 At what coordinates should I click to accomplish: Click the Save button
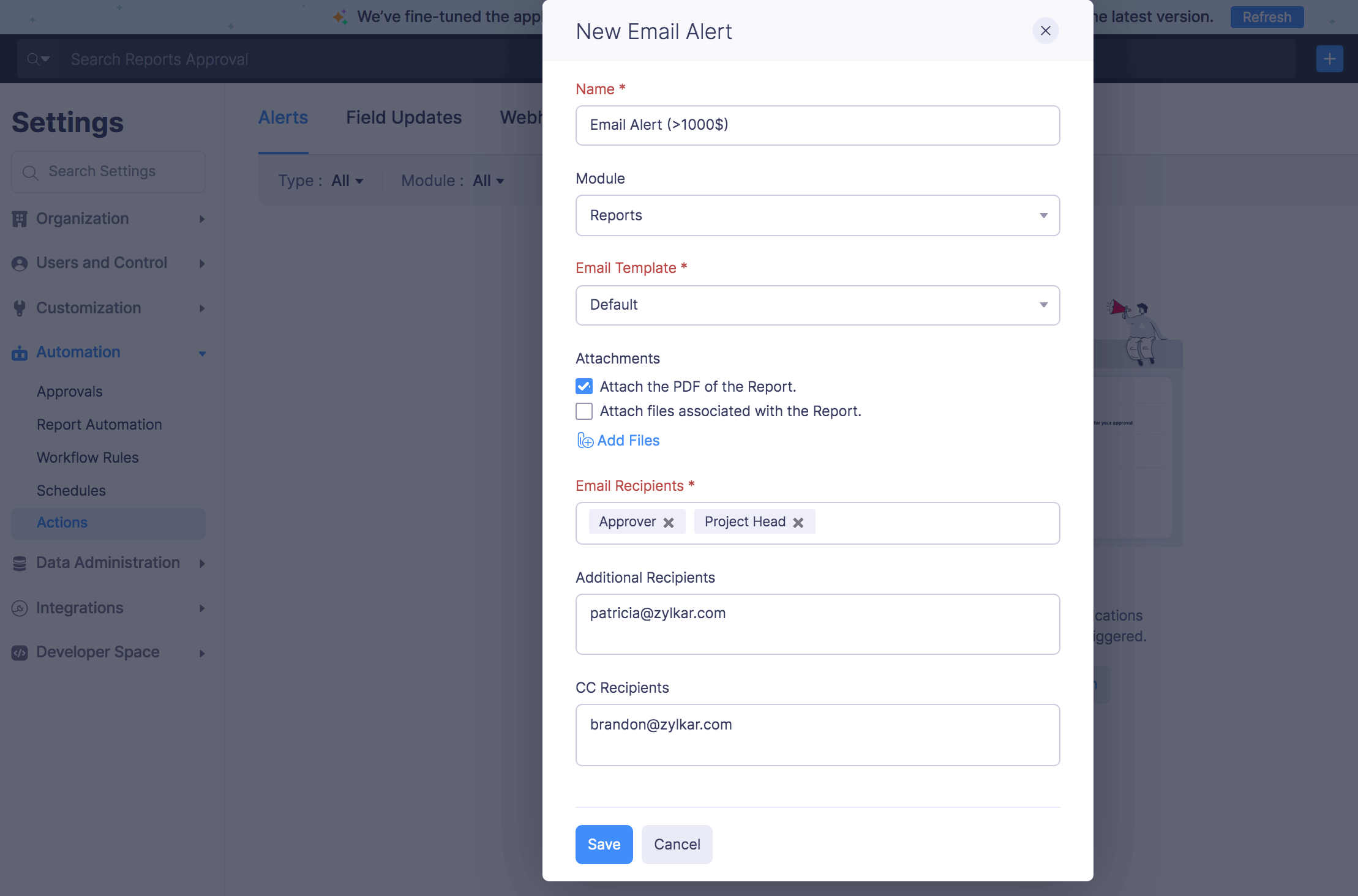coord(604,844)
